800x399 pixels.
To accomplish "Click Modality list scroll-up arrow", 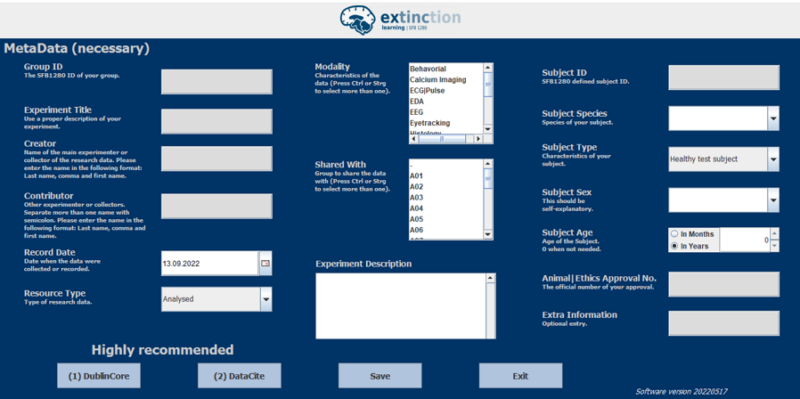I will [488, 67].
